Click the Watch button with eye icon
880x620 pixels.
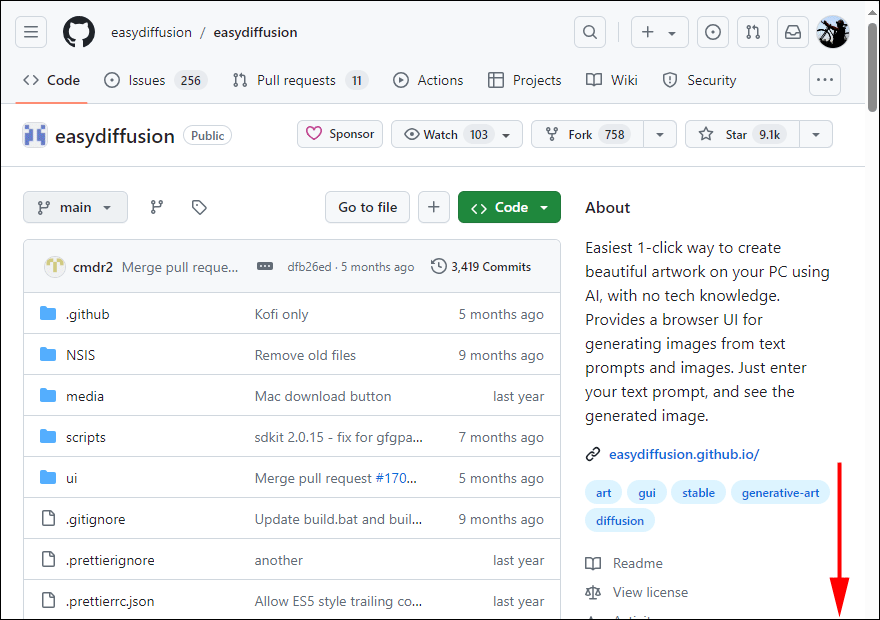pos(457,134)
